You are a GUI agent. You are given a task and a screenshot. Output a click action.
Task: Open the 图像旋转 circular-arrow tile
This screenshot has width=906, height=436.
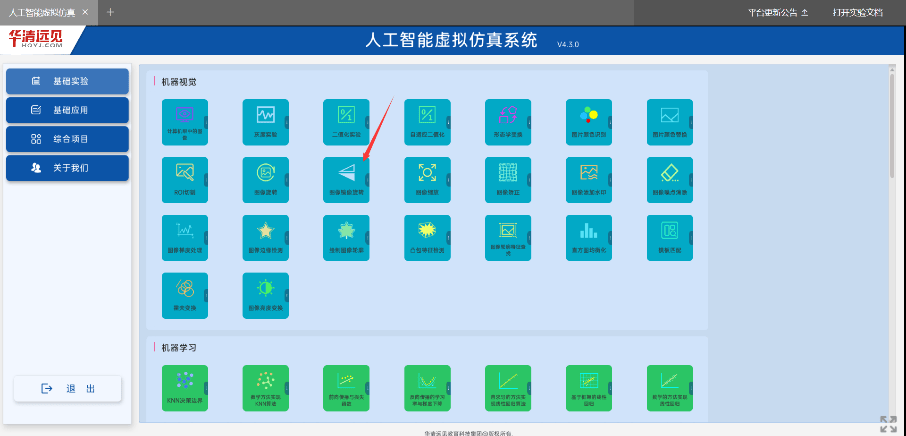click(265, 180)
